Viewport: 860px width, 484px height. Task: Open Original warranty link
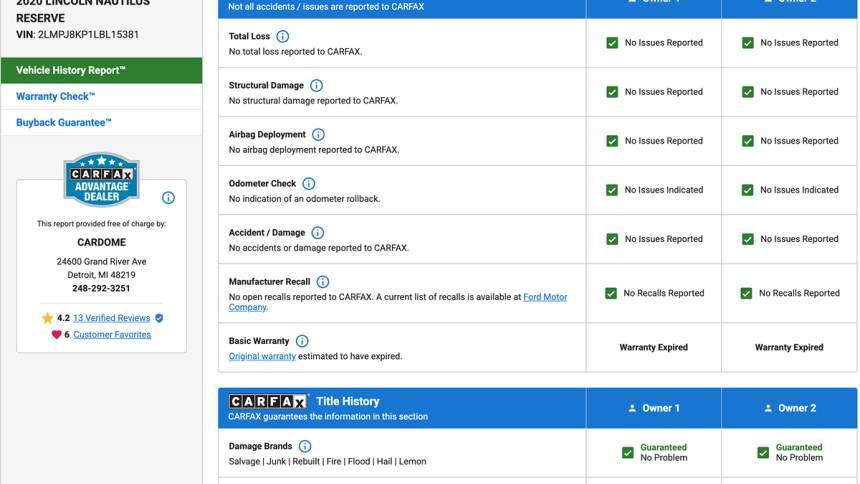point(262,356)
